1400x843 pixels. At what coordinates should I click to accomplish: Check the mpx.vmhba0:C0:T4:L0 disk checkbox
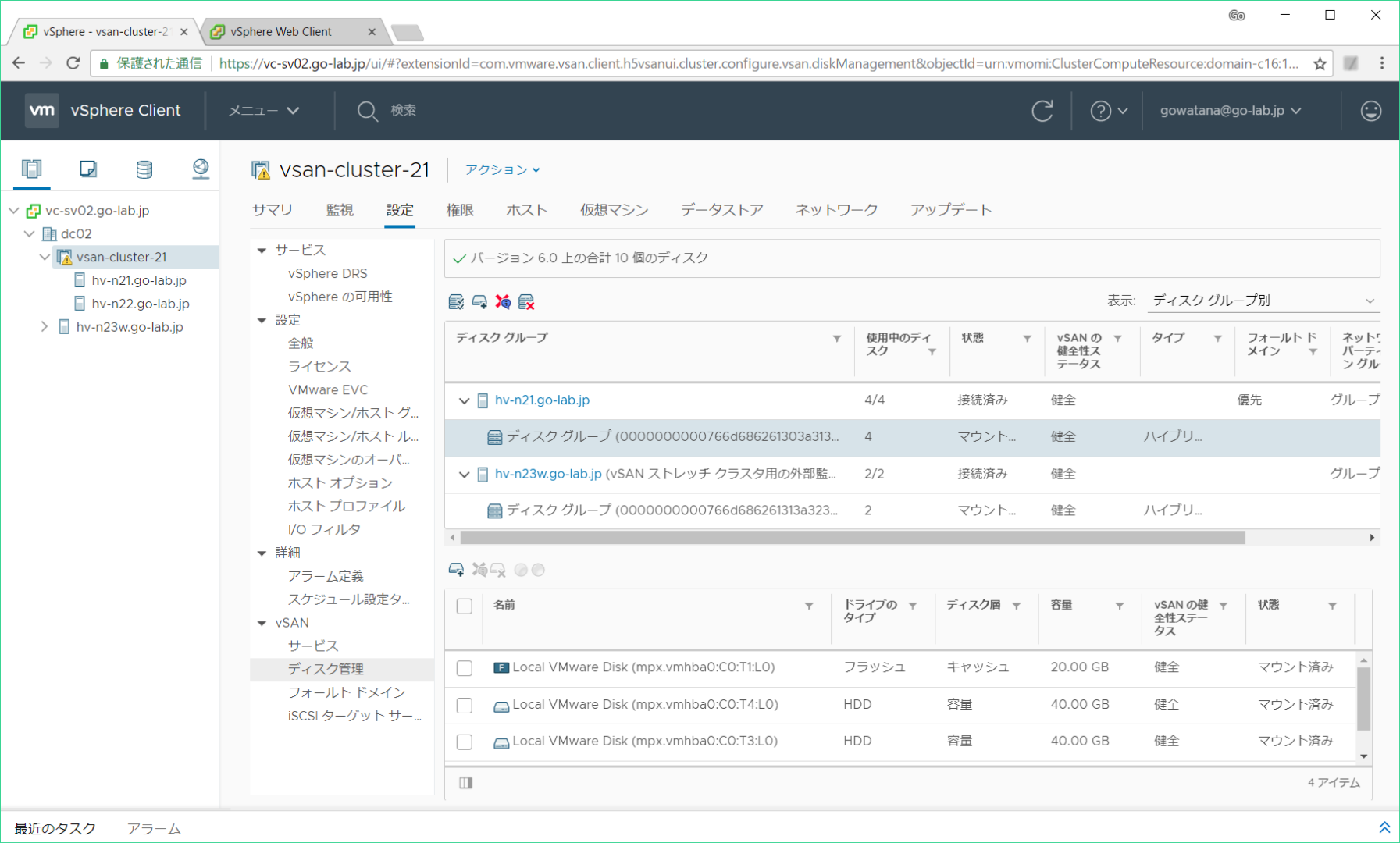tap(465, 705)
